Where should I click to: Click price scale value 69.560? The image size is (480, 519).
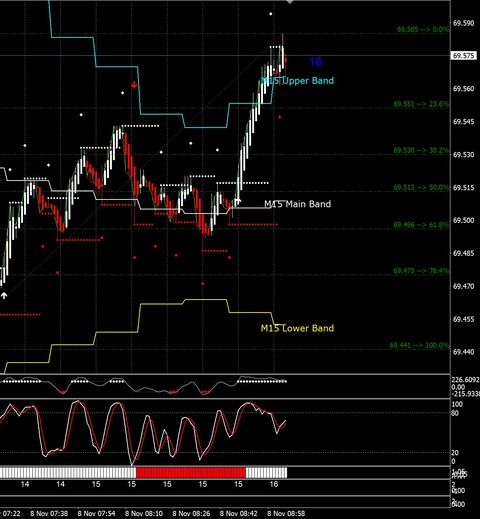tap(464, 89)
